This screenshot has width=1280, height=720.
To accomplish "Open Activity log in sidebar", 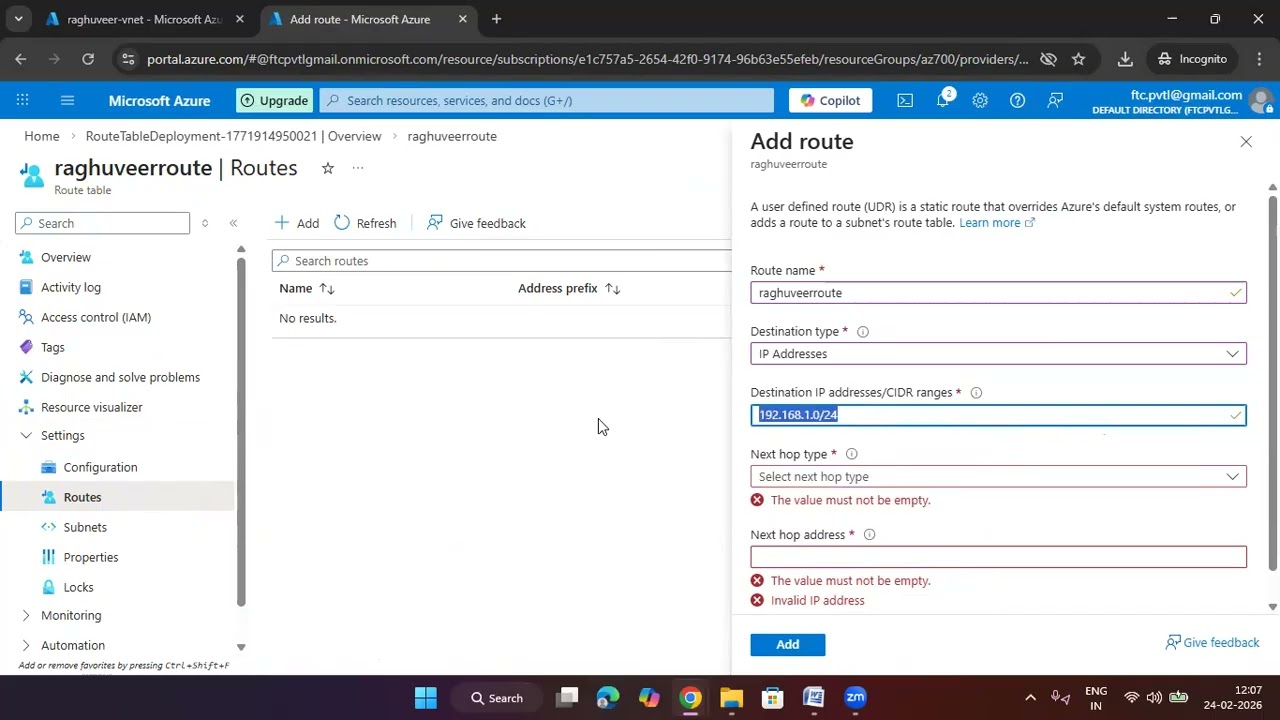I will pyautogui.click(x=71, y=287).
